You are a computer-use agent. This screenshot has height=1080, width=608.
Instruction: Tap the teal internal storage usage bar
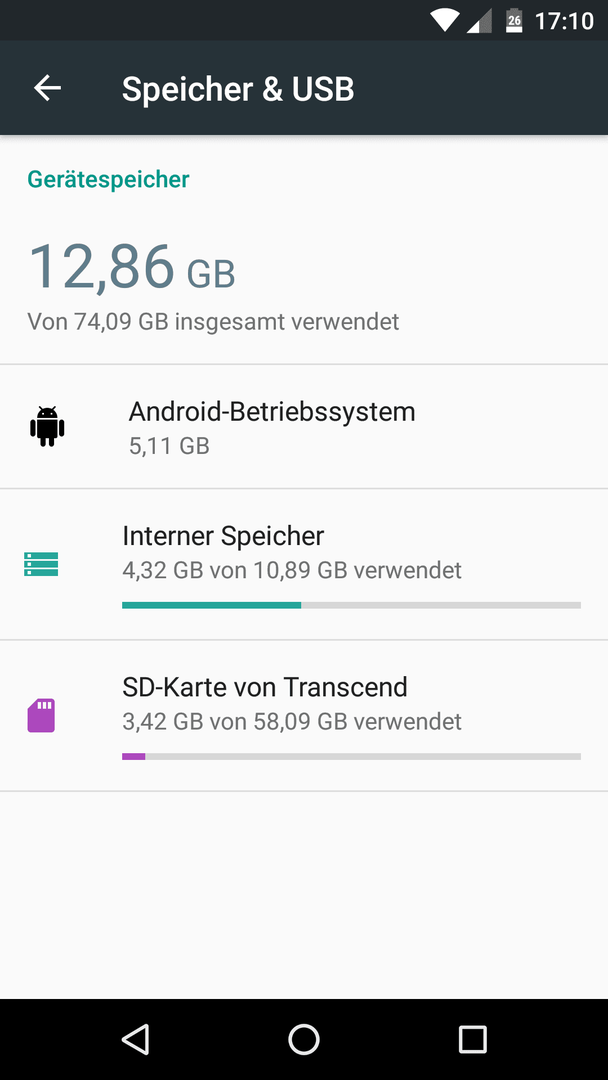351,605
